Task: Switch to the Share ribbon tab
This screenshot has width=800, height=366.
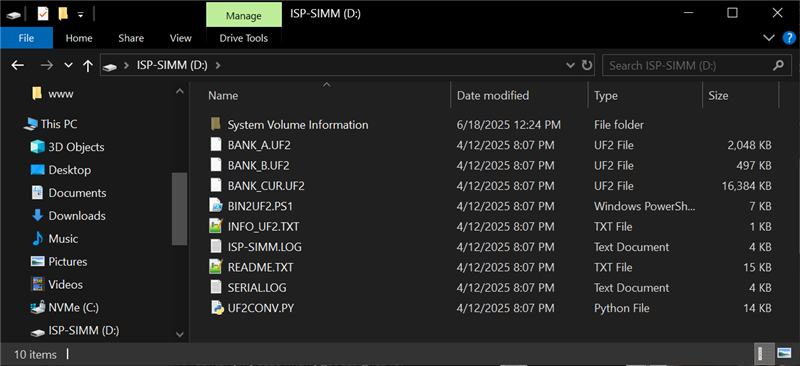Action: (131, 38)
